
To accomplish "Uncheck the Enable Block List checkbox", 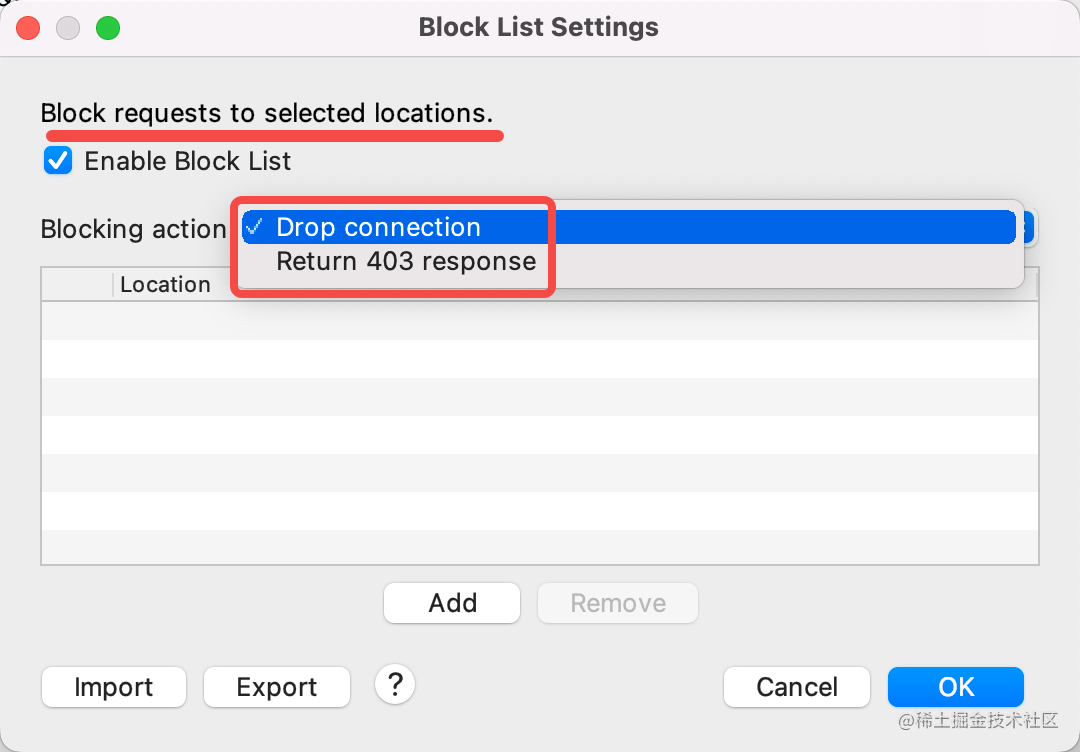I will coord(59,161).
